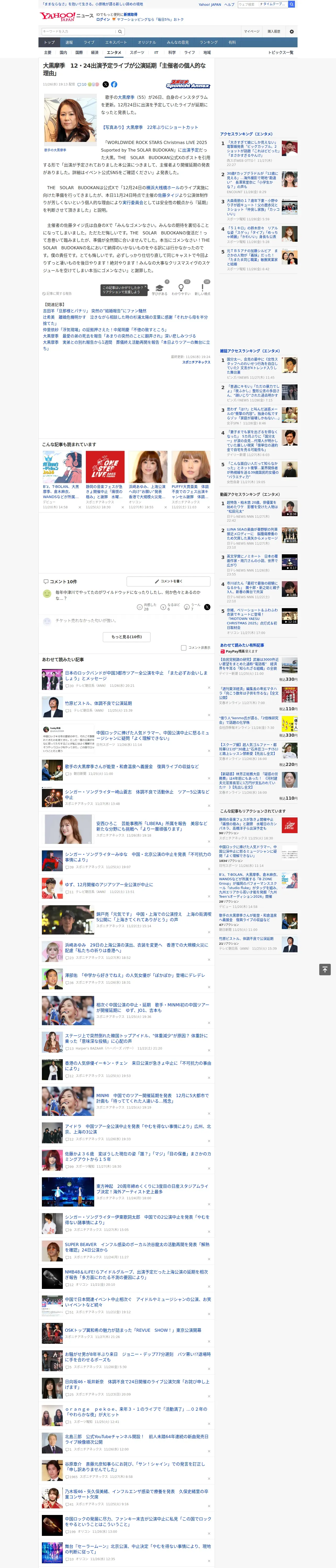Image resolution: width=336 pixels, height=1568 pixels.
Task: Click the blue search button in the top web search box
Action: 292,4
